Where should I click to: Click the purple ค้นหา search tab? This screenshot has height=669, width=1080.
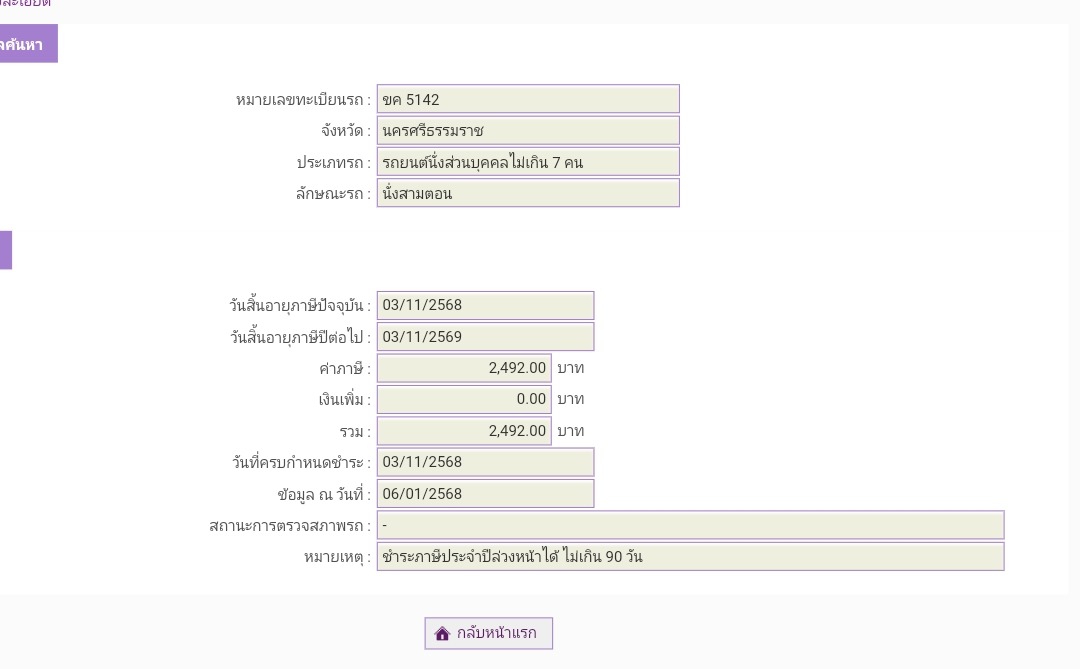click(27, 44)
